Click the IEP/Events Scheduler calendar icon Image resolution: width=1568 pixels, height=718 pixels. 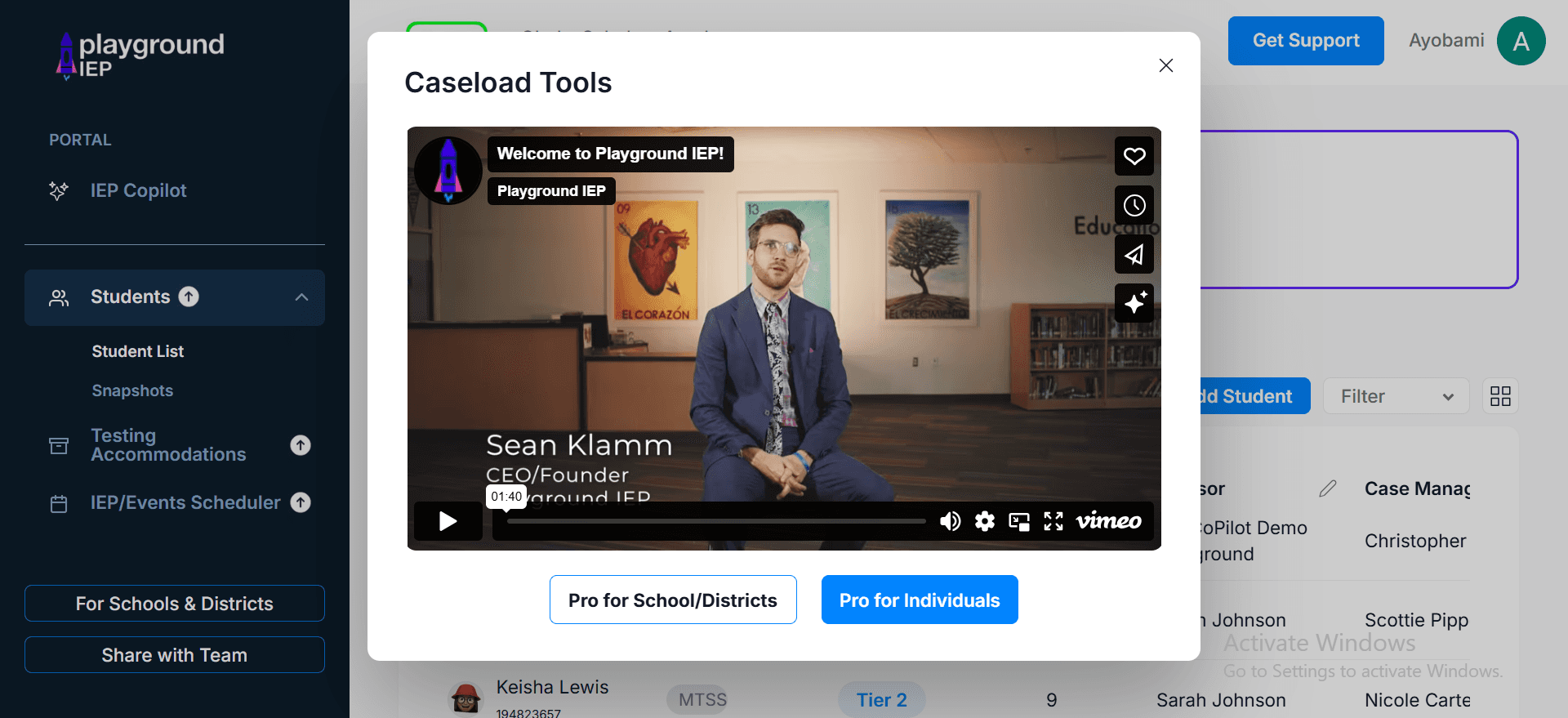59,503
